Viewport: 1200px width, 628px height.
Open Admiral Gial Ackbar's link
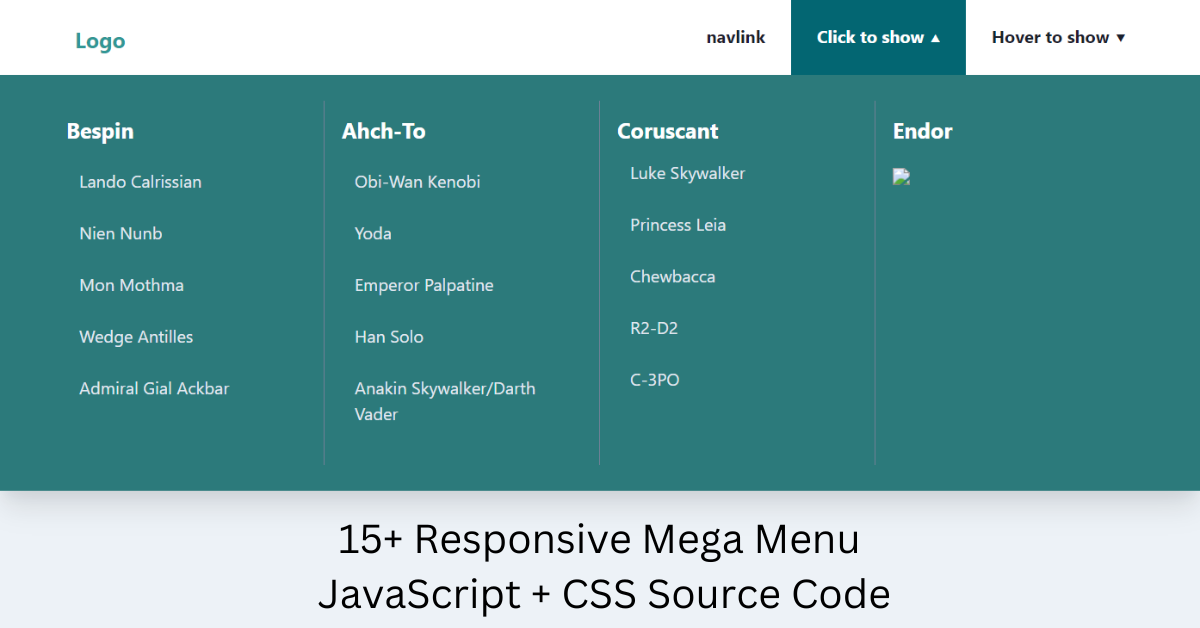click(x=154, y=388)
